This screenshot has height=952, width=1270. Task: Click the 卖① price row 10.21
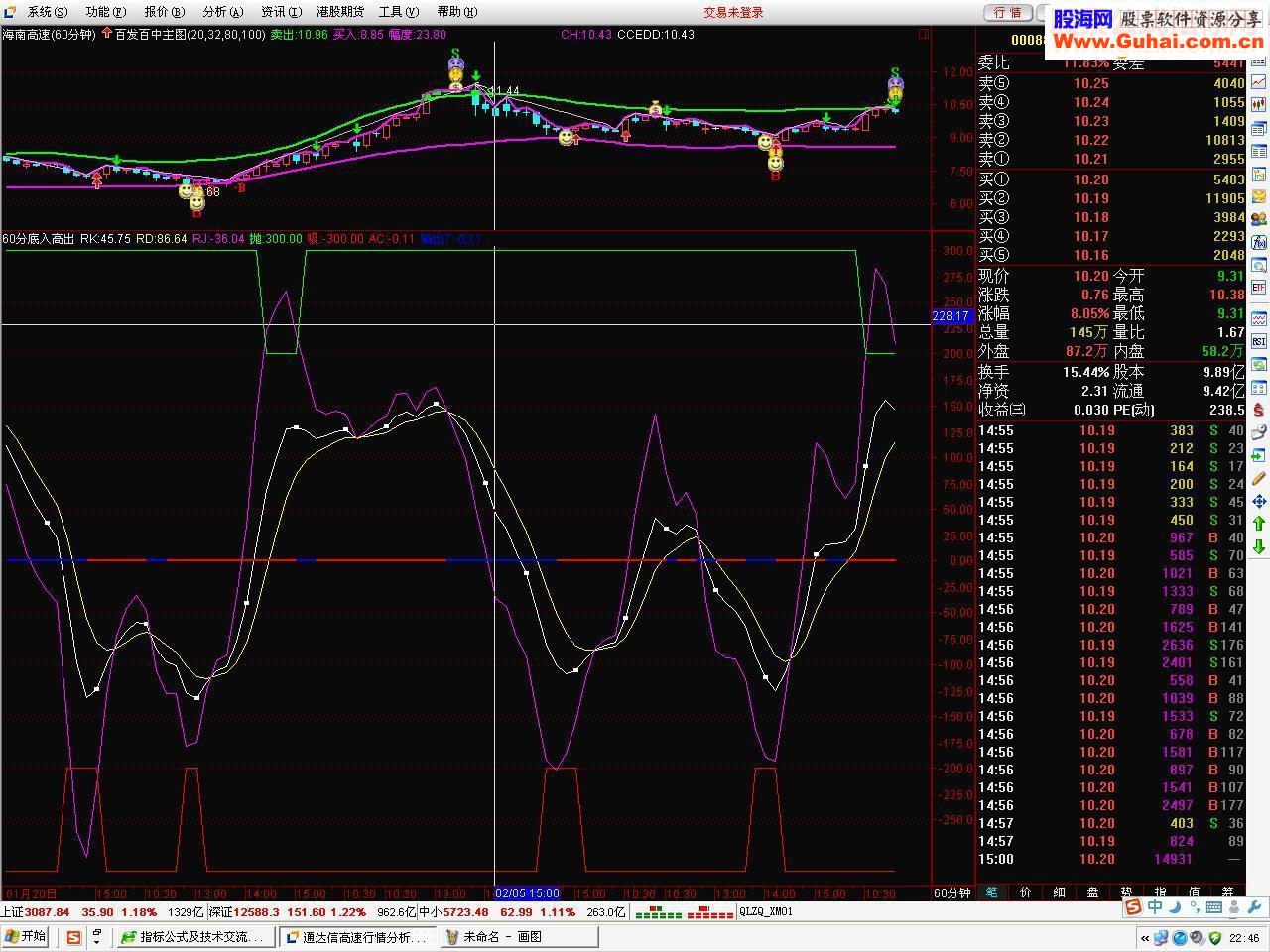(1111, 159)
